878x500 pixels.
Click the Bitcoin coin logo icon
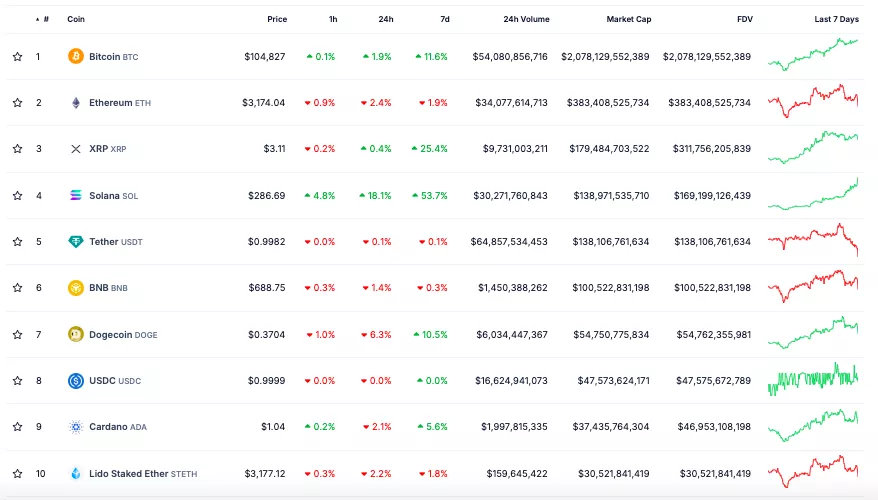click(x=75, y=57)
